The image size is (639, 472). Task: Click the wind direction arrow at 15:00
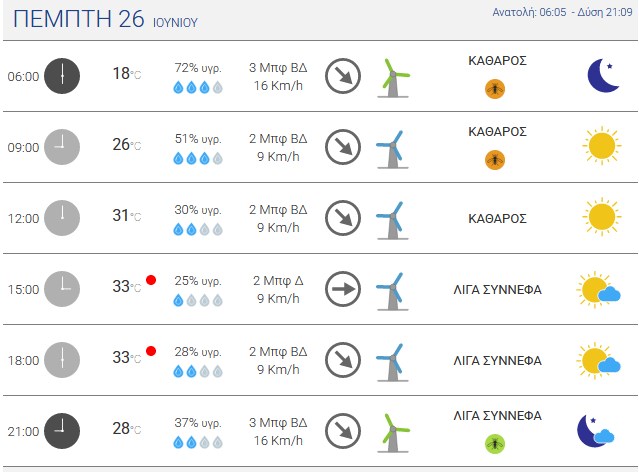(343, 289)
